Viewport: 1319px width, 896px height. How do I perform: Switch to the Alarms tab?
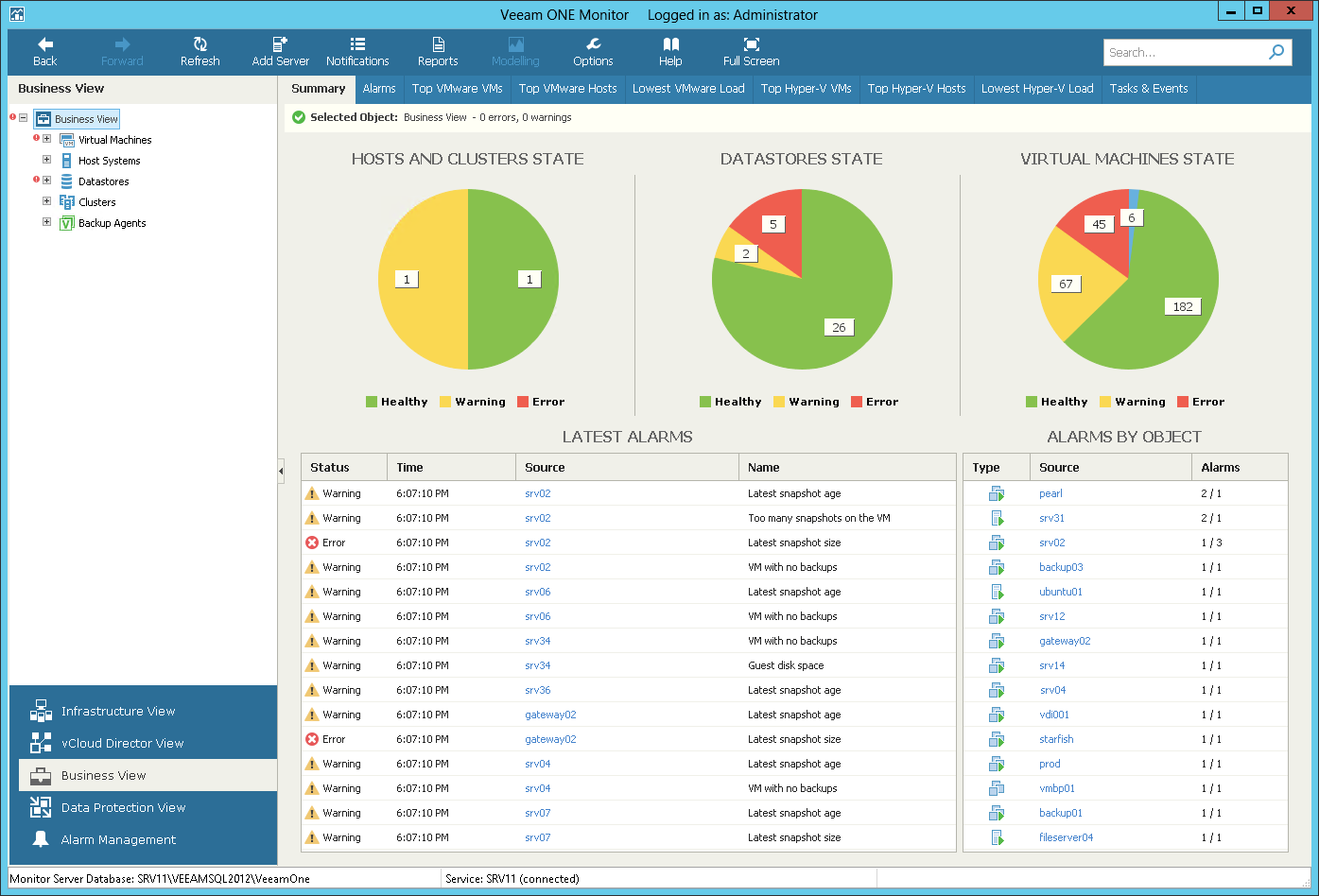(379, 89)
